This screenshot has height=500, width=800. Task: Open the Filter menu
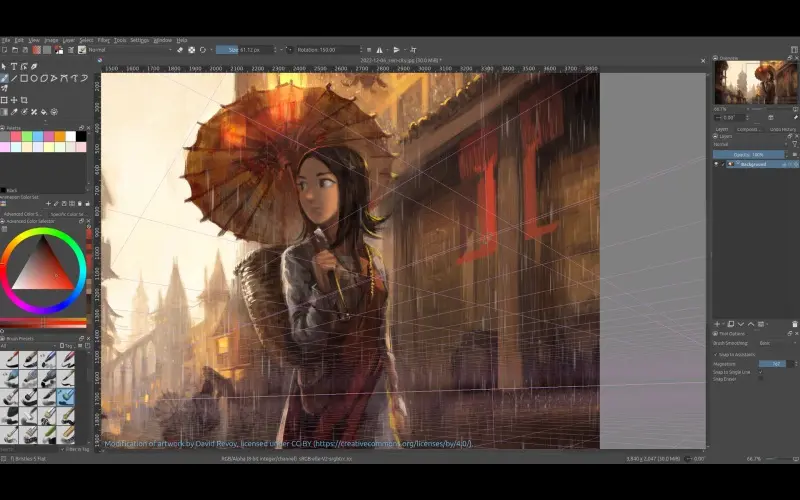101,40
